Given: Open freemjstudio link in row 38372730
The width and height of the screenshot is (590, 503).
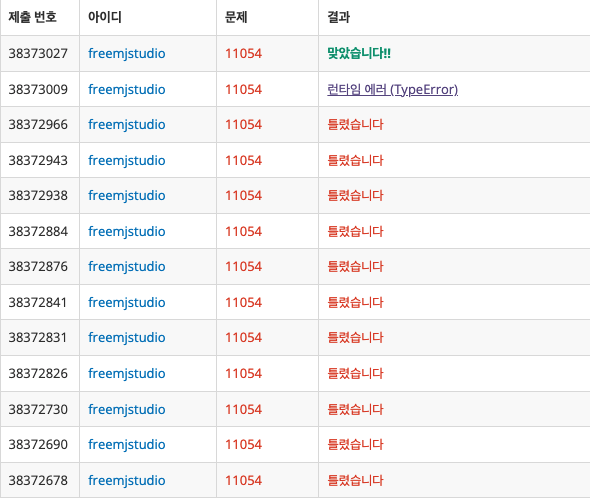Looking at the screenshot, I should (126, 410).
